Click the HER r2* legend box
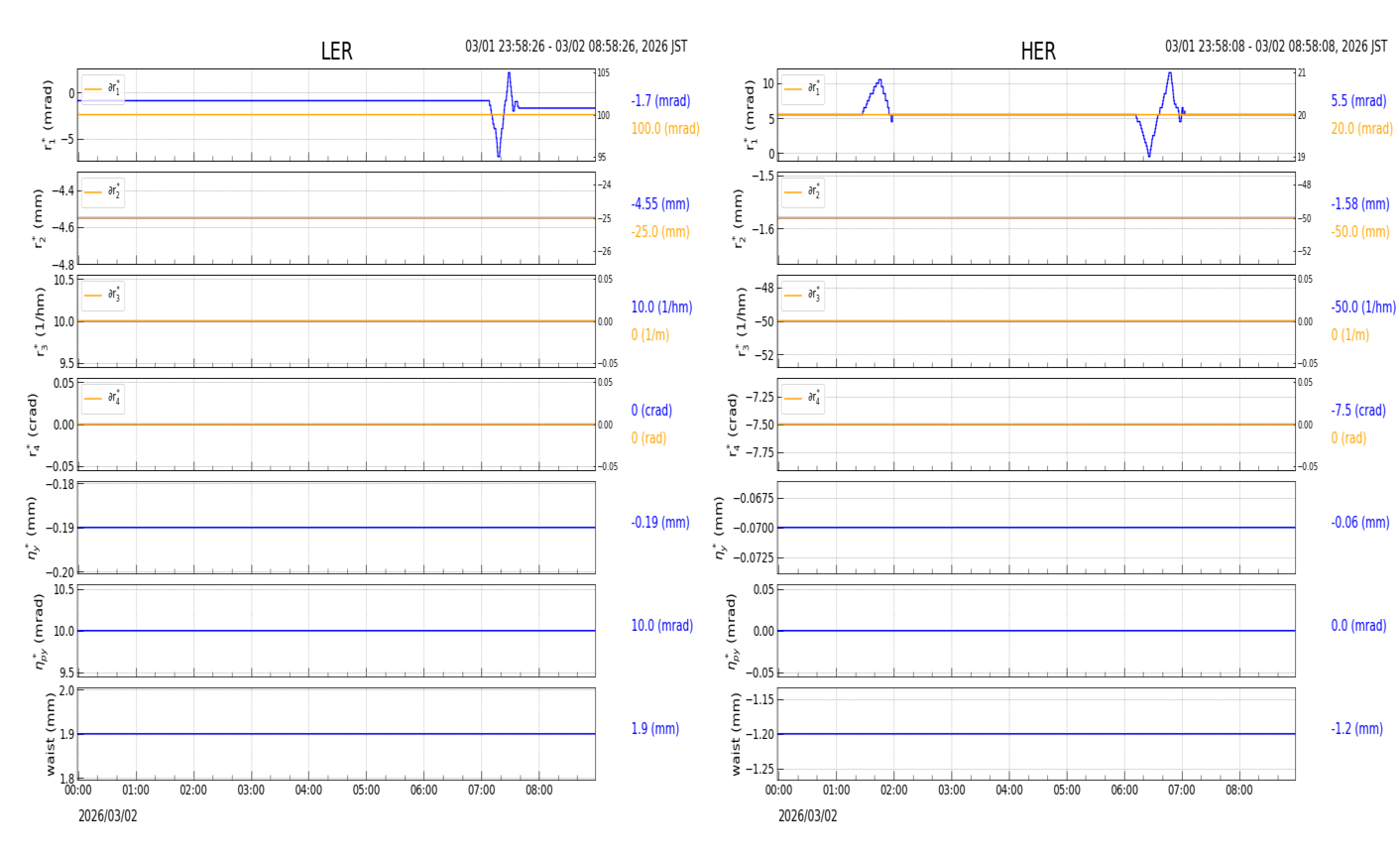Viewport: 1400px width, 857px height. coord(802,192)
